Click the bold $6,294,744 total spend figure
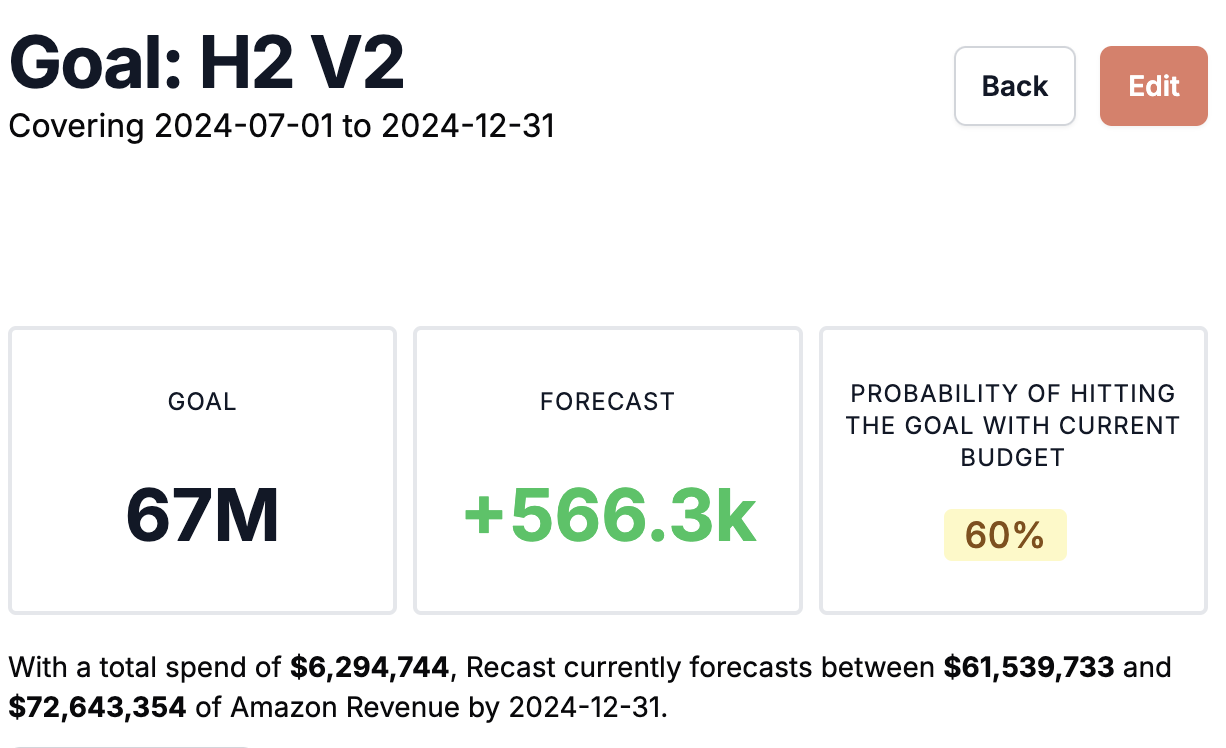Screen dimensions: 1226x748 pos(369,667)
